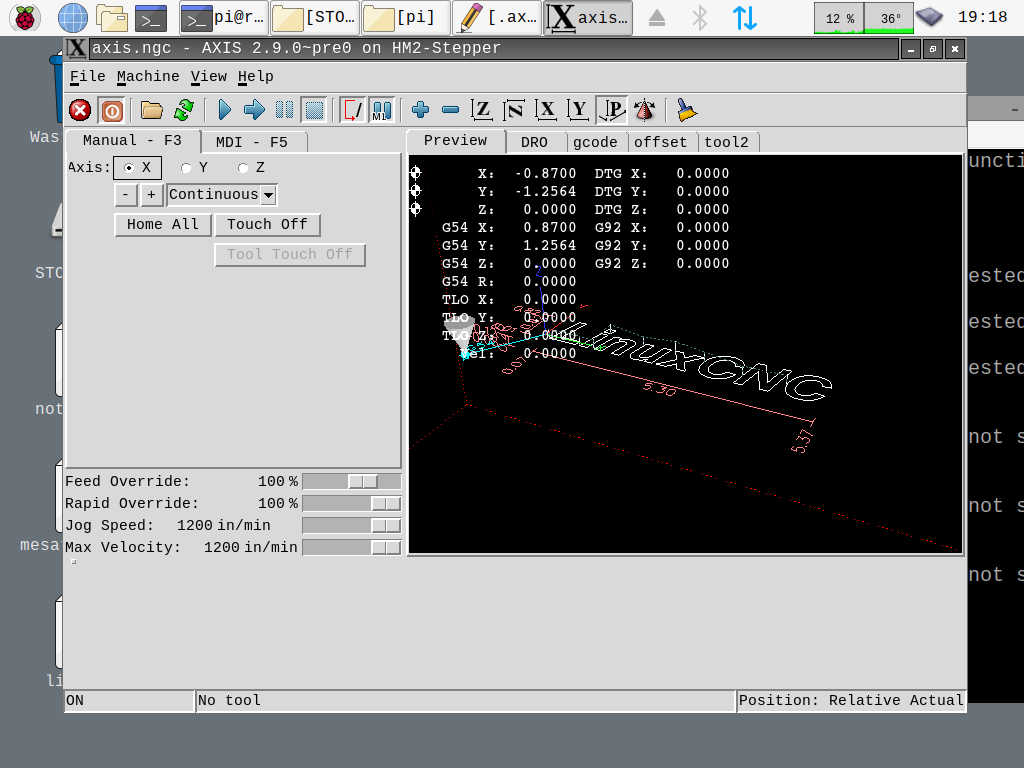Open a G-code file icon

[152, 110]
